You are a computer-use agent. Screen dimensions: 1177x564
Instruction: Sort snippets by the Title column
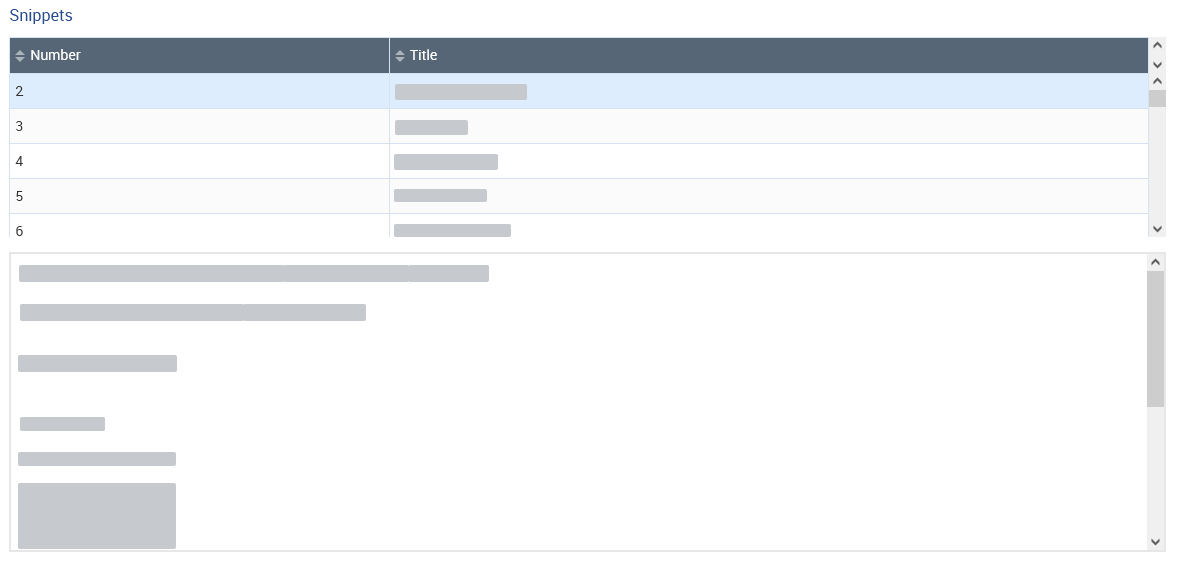point(424,56)
